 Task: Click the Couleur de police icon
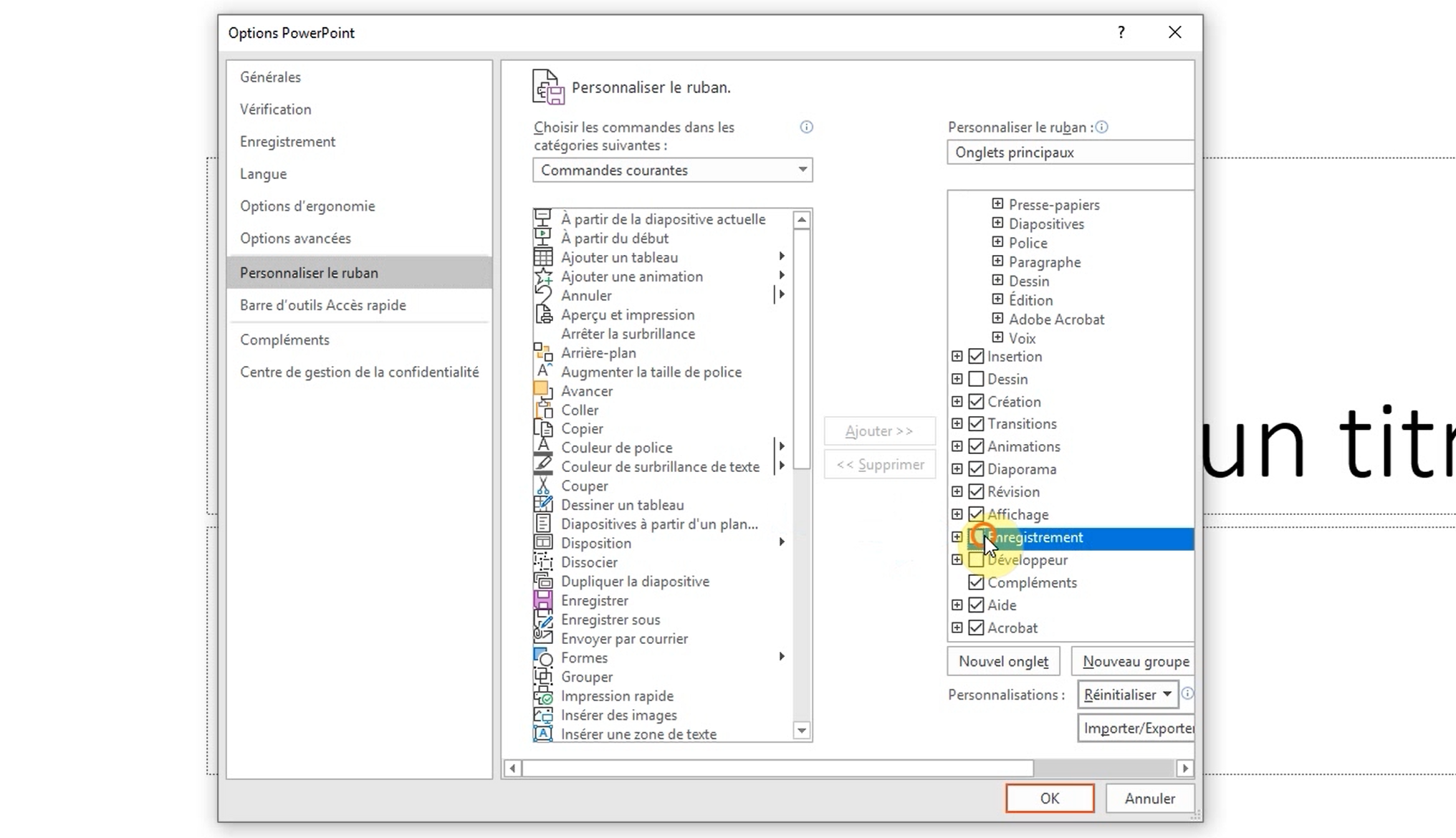(543, 448)
